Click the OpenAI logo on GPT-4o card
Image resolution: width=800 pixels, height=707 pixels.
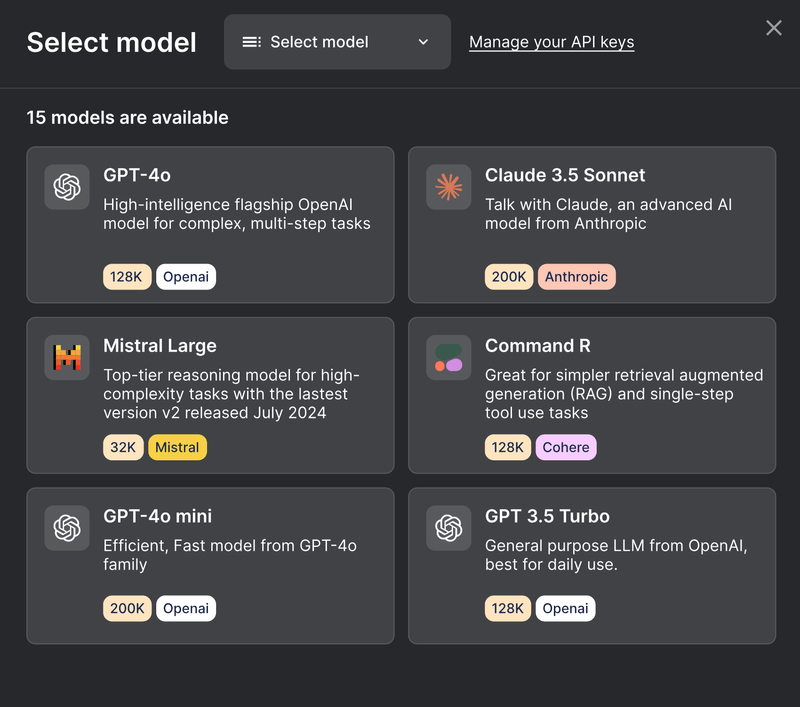tap(66, 186)
